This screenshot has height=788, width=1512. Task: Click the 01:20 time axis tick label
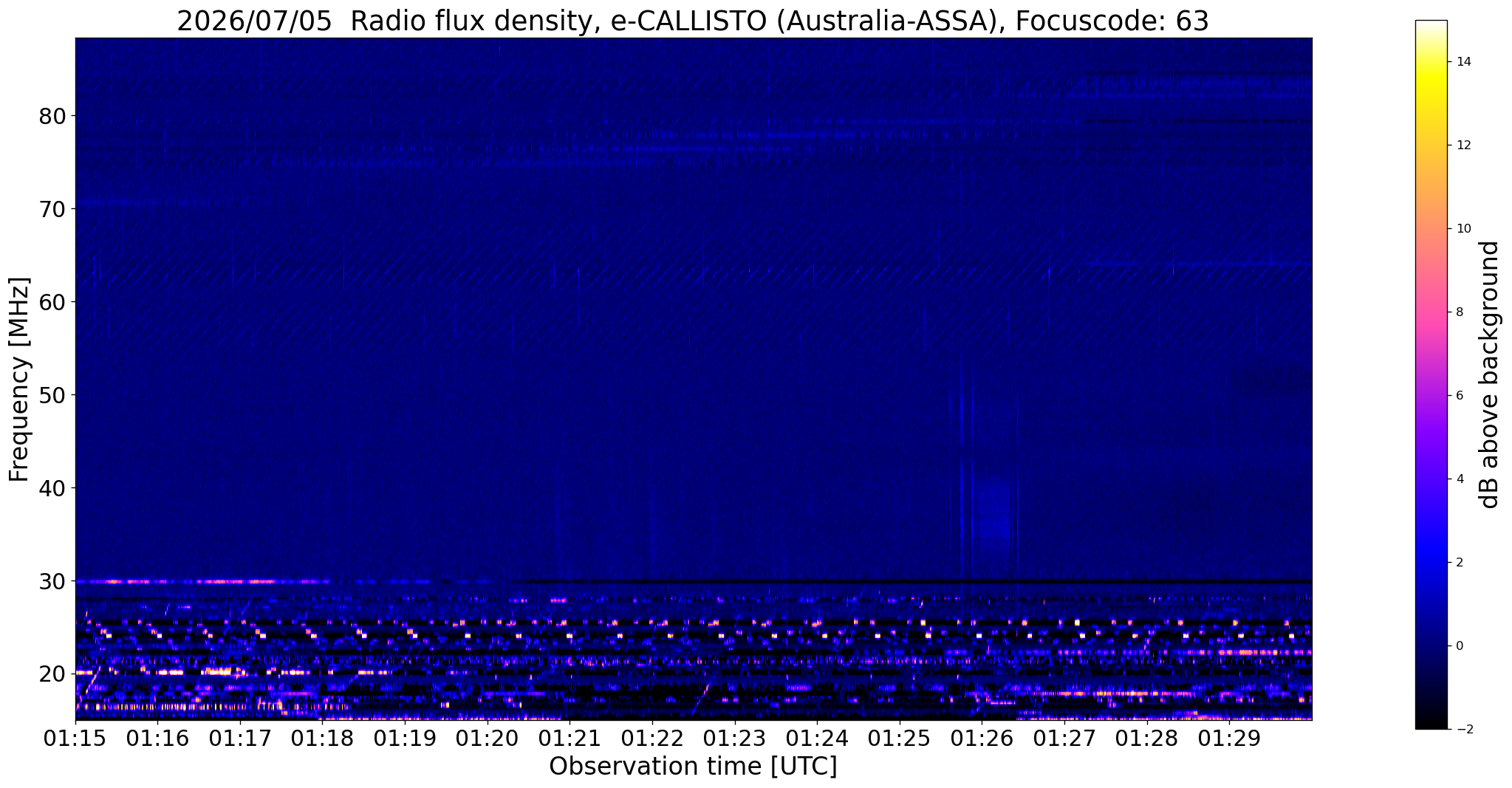(488, 737)
